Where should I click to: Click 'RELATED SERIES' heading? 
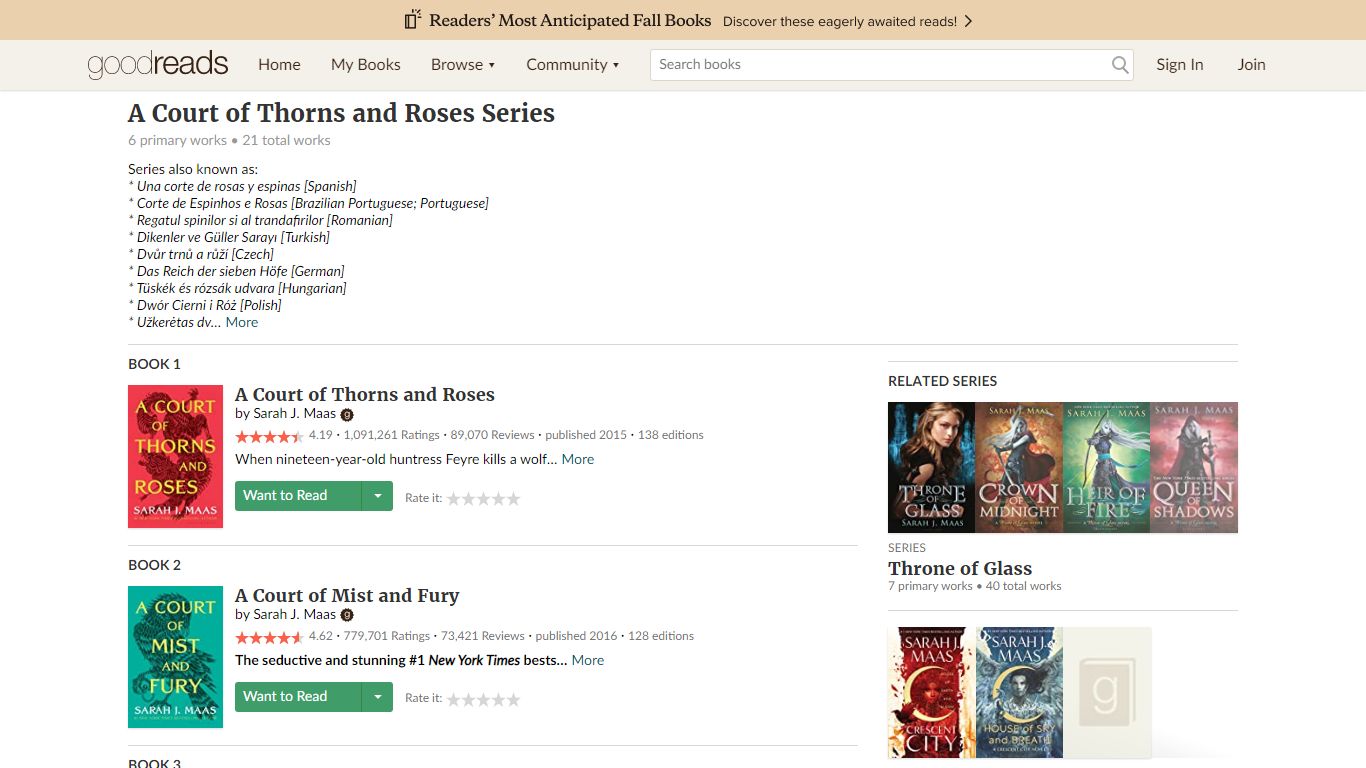[943, 381]
